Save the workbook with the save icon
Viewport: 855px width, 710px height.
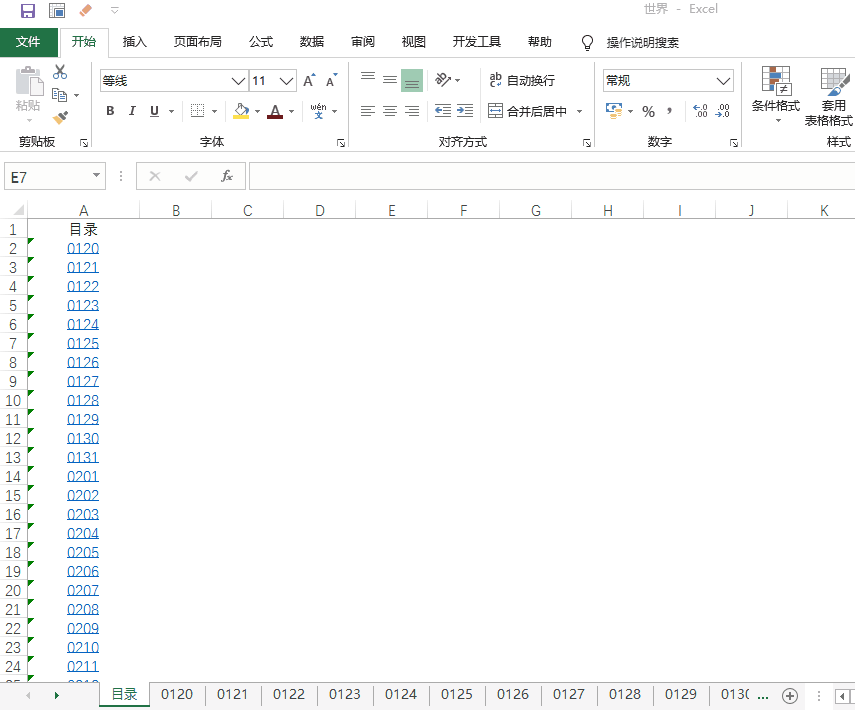tap(28, 10)
